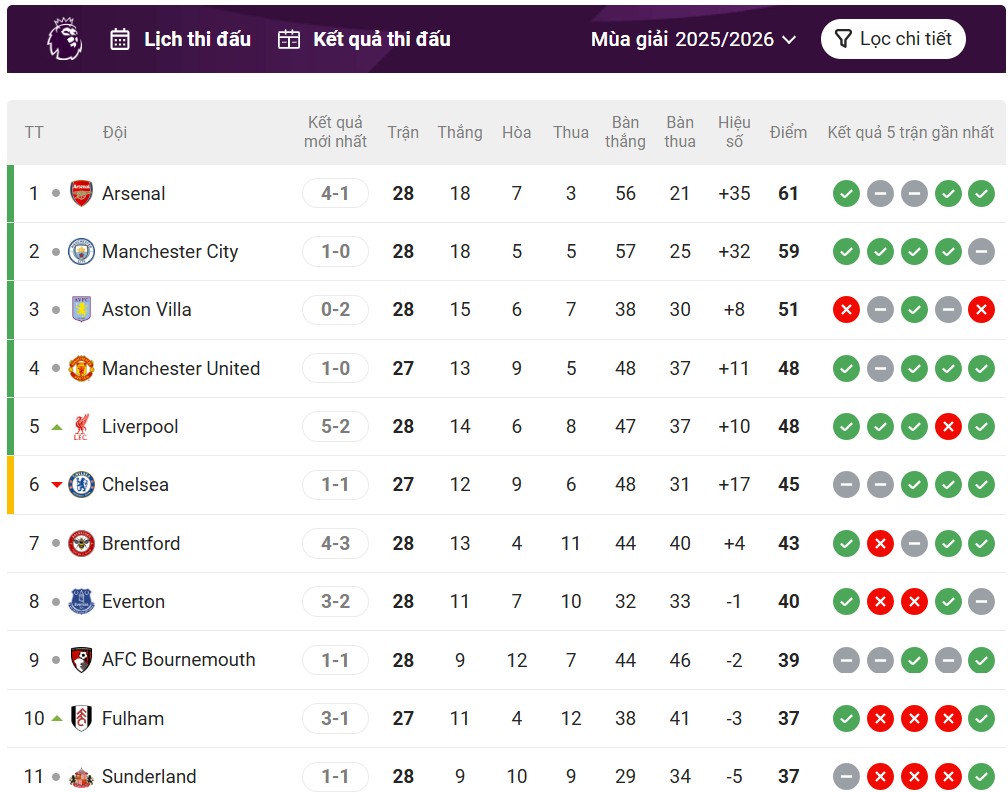Click the Liverpool club crest
The image size is (1008, 792).
point(81,427)
